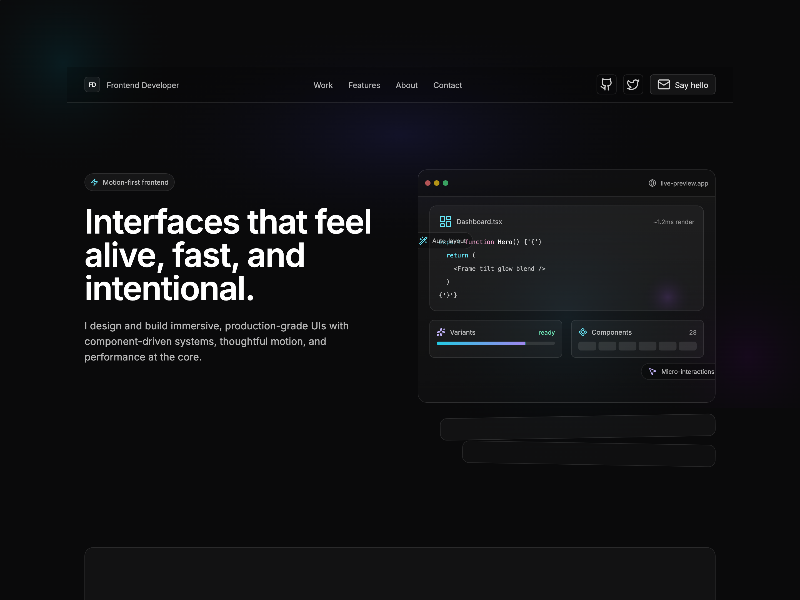Screen dimensions: 800x600
Task: Toggle the yellow traffic light dot
Action: click(435, 183)
